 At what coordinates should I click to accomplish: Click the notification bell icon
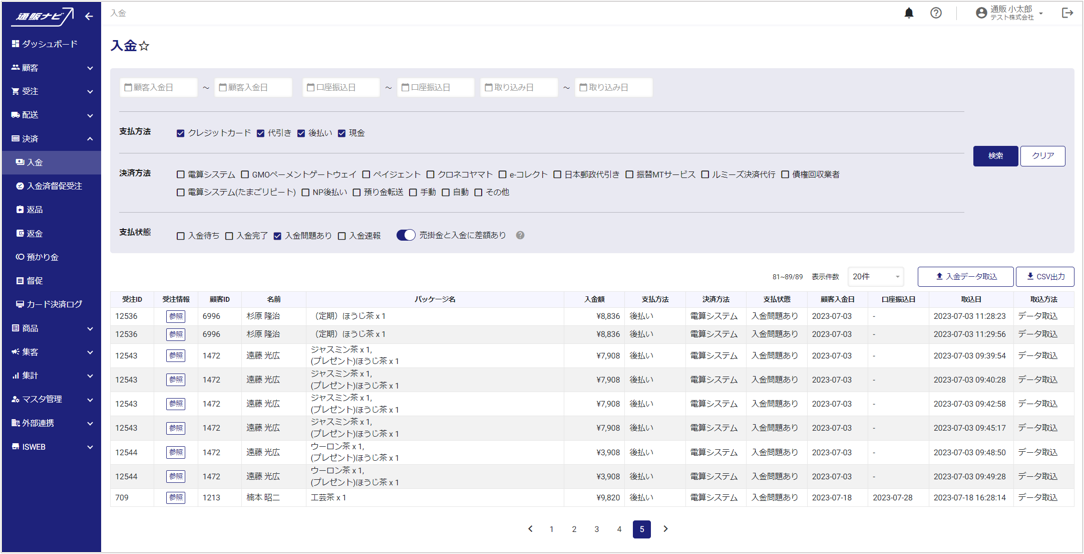coord(909,13)
